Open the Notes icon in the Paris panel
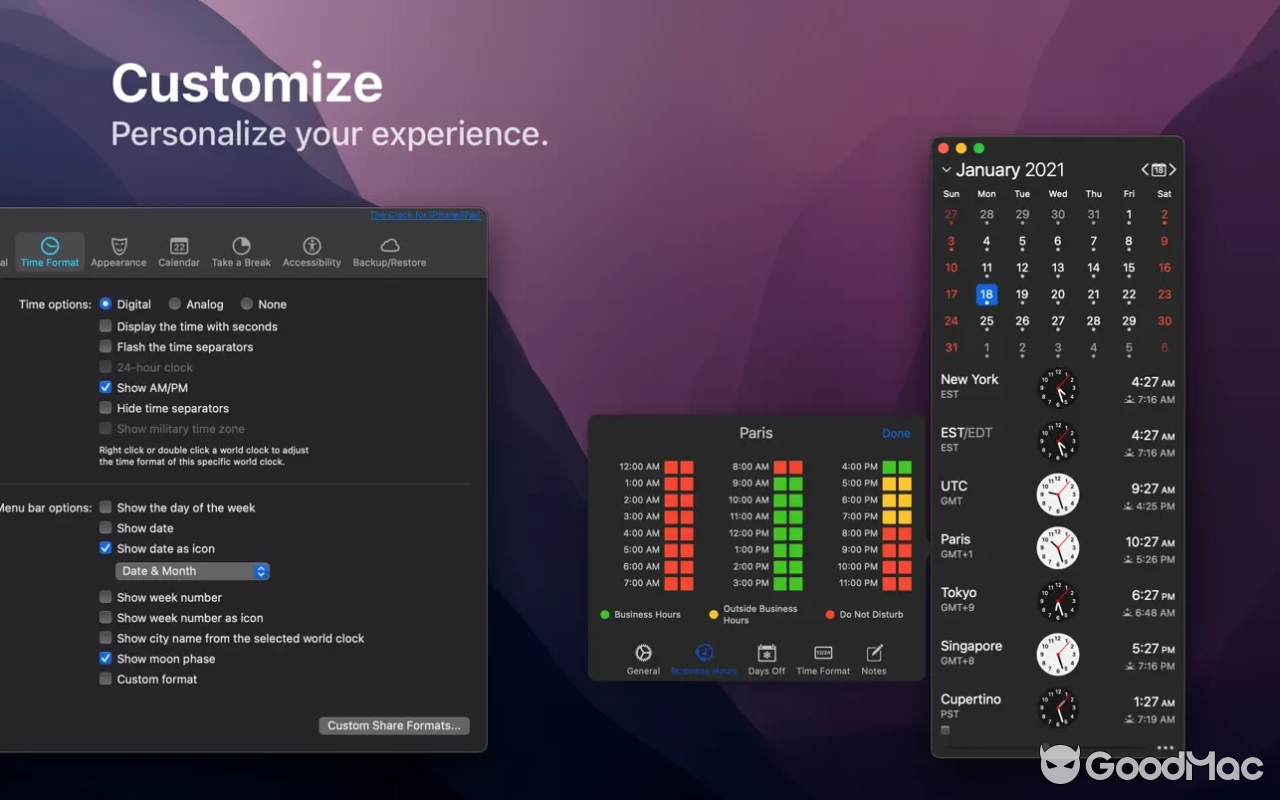 point(874,654)
